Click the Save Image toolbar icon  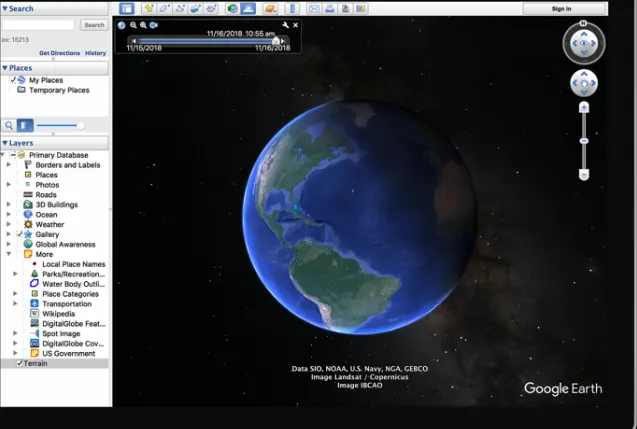tap(345, 9)
